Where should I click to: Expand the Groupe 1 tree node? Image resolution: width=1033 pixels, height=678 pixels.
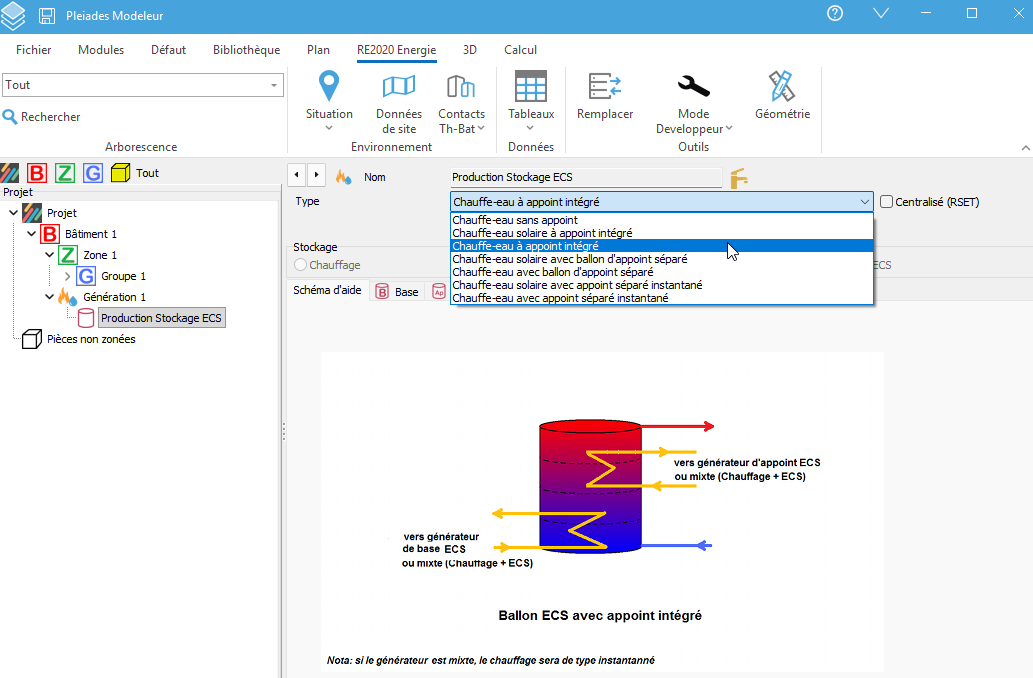(x=67, y=276)
